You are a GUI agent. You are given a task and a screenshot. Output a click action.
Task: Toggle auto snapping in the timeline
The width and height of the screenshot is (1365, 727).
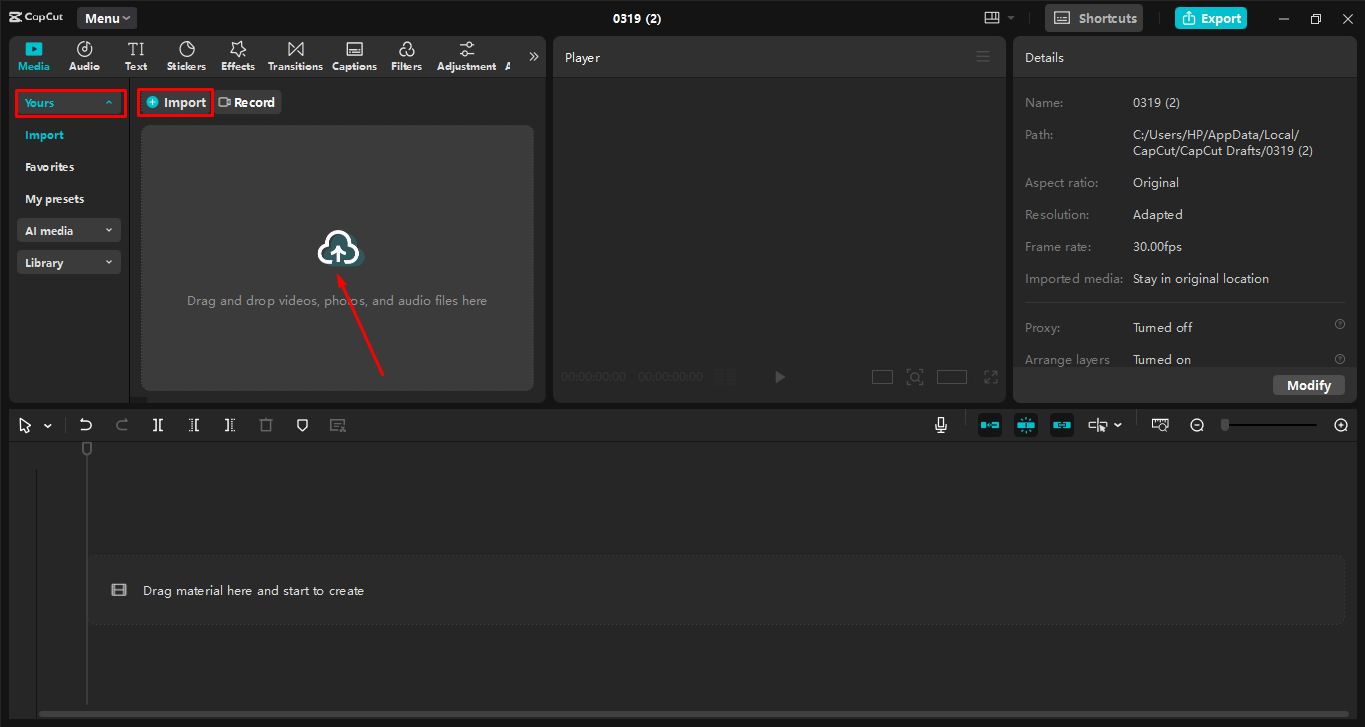pos(1025,424)
